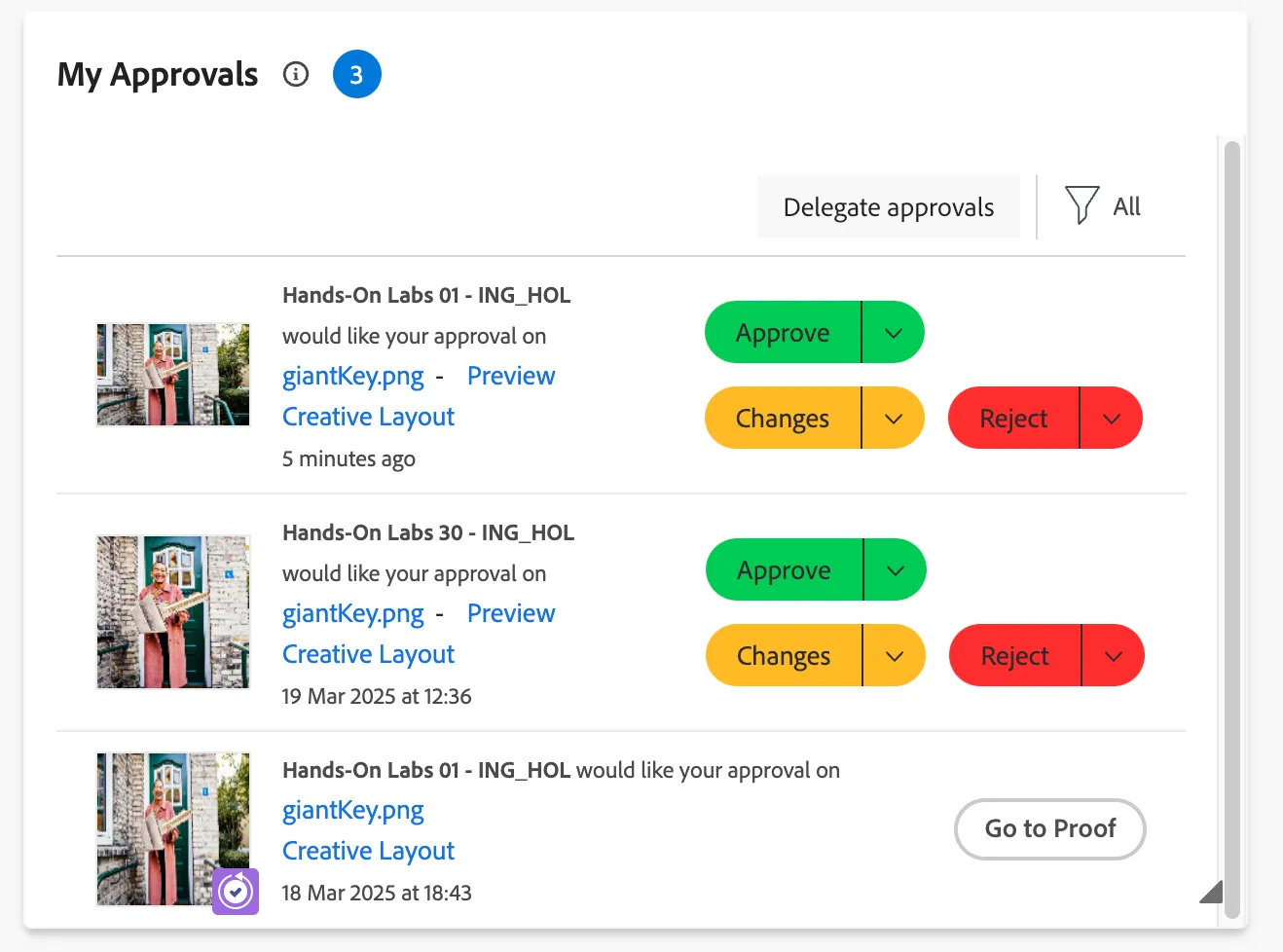Click 'Hands-On Labs 30 - ING_HOL' requester name
The height and width of the screenshot is (952, 1283).
click(428, 532)
